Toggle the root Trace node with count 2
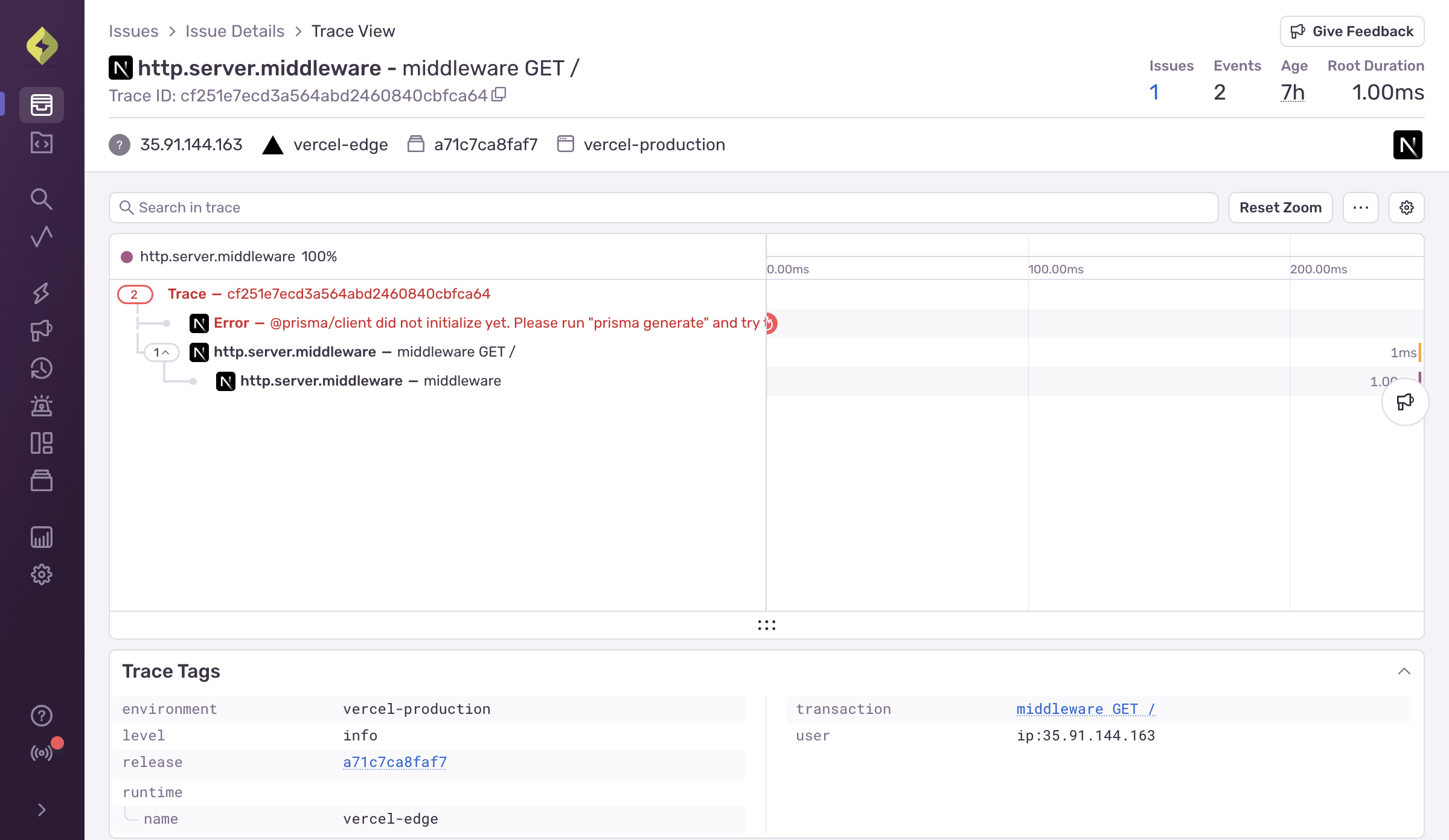1449x840 pixels. (x=135, y=294)
